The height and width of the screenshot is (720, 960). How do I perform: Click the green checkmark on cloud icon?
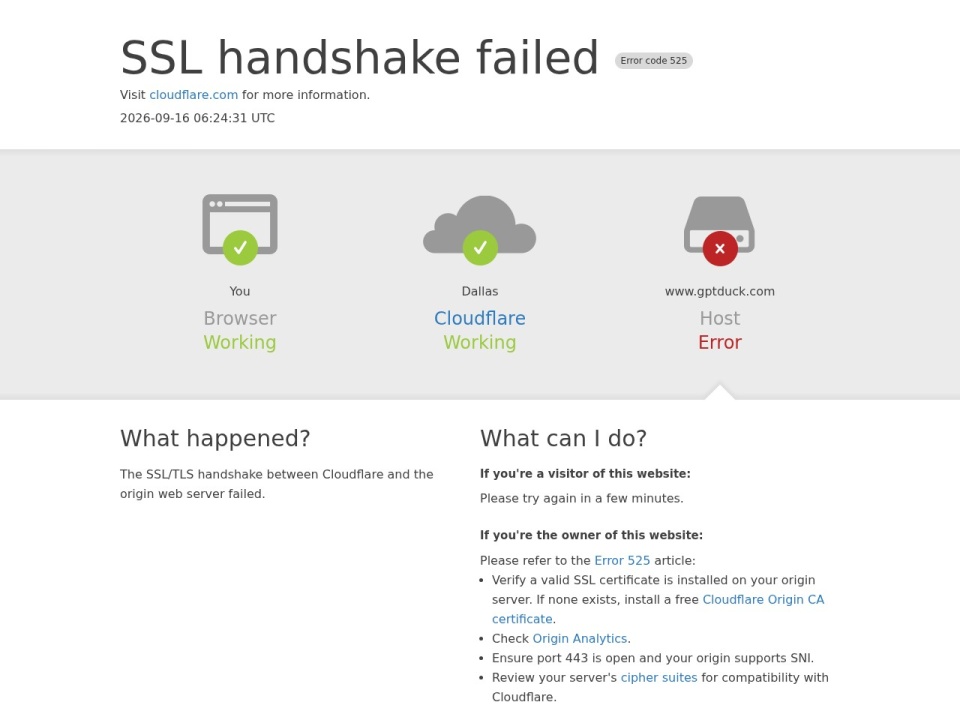click(480, 247)
